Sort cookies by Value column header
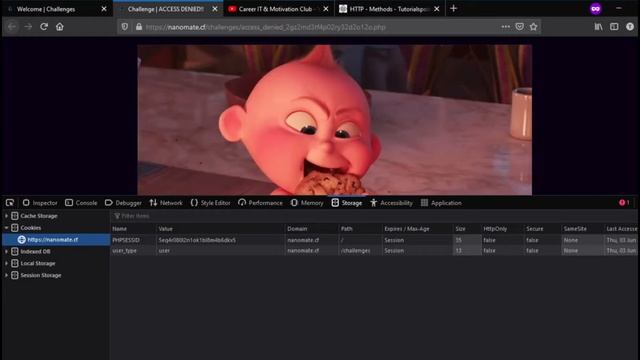The image size is (640, 360). click(220, 229)
